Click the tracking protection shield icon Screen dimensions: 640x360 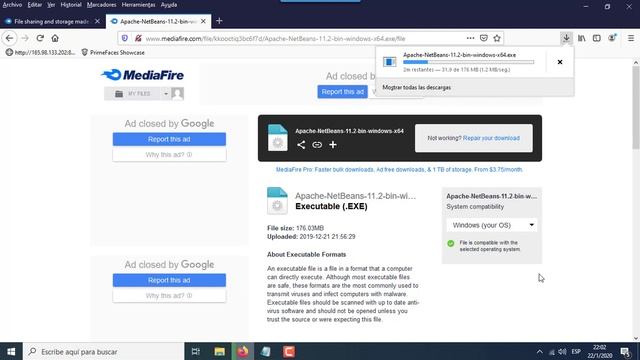125,38
